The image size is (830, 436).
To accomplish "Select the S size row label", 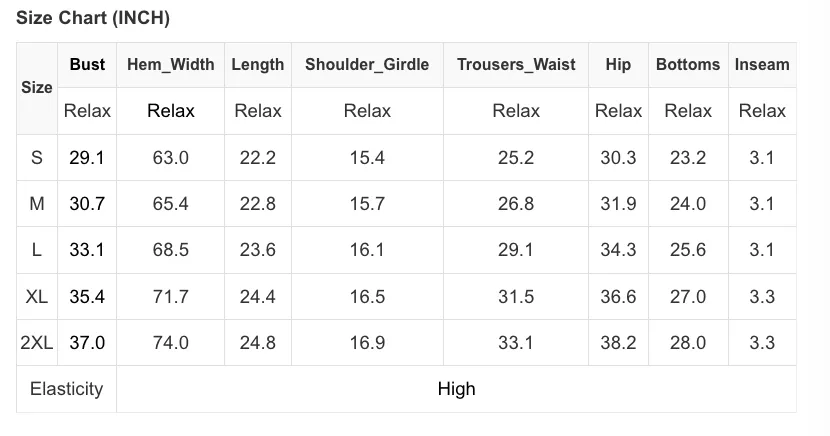I will (37, 158).
